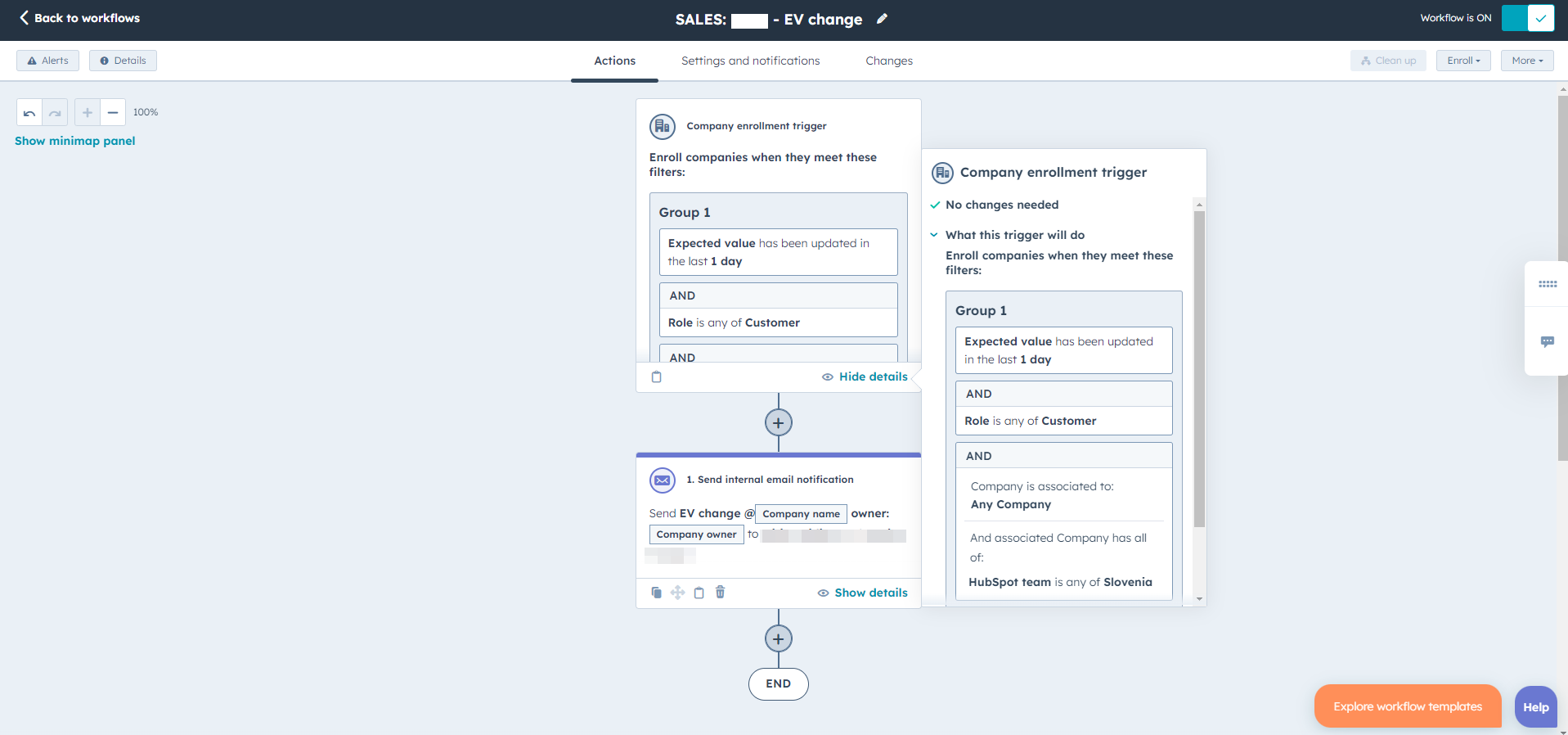This screenshot has height=735, width=1568.
Task: Show details of the email notification action
Action: click(862, 593)
